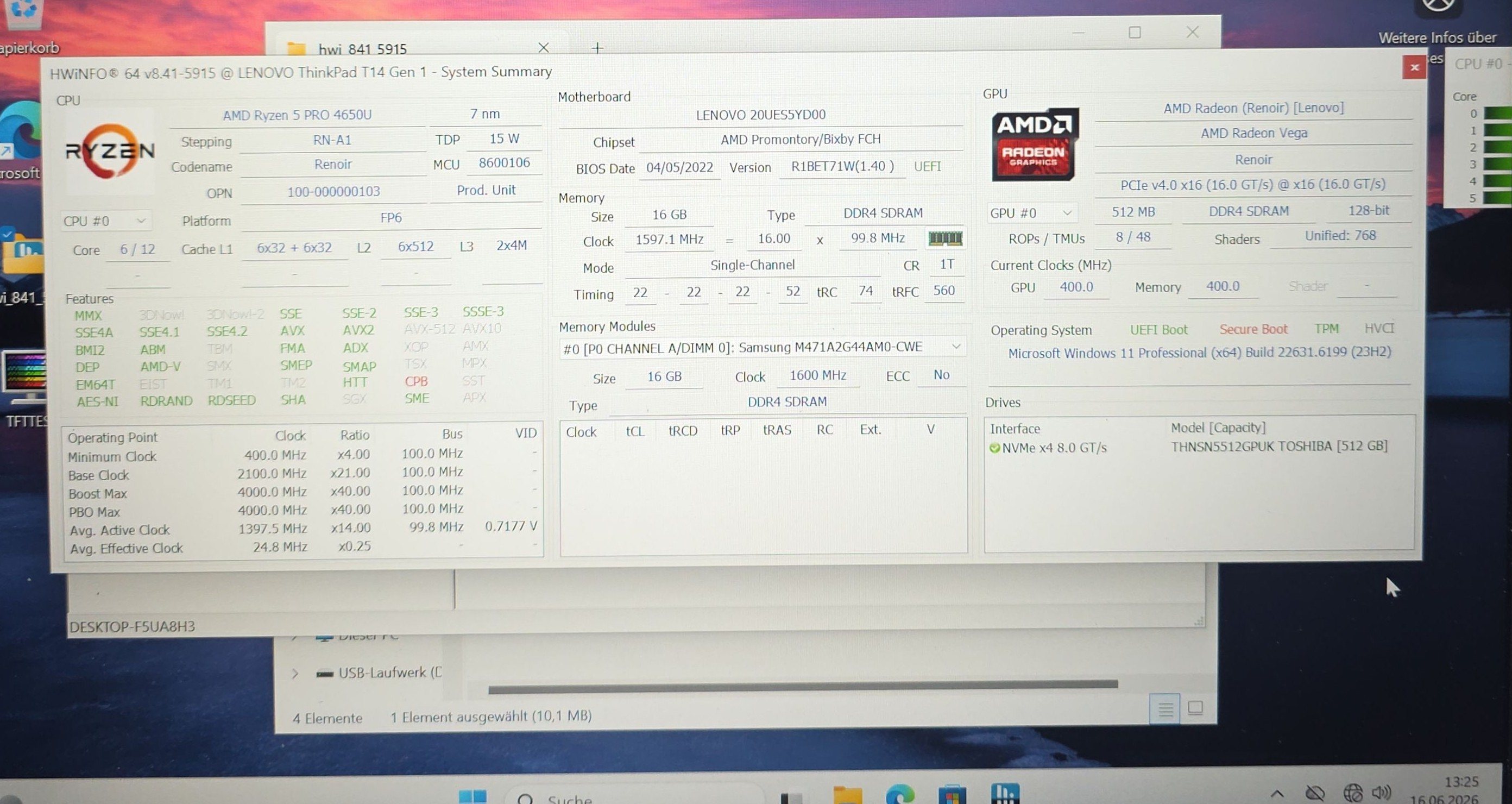The width and height of the screenshot is (1512, 804).
Task: Click the USB-Laufwerk drive icon in Explorer
Action: [325, 673]
